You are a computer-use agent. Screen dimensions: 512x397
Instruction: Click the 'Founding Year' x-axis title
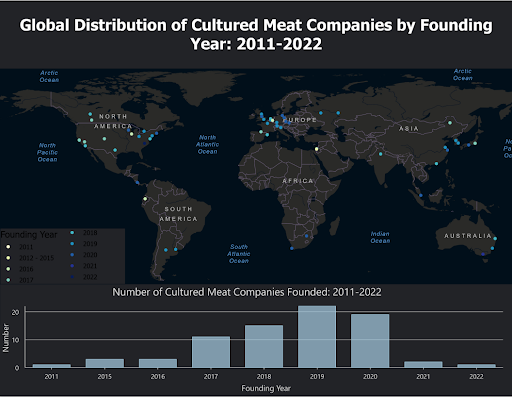click(x=266, y=388)
